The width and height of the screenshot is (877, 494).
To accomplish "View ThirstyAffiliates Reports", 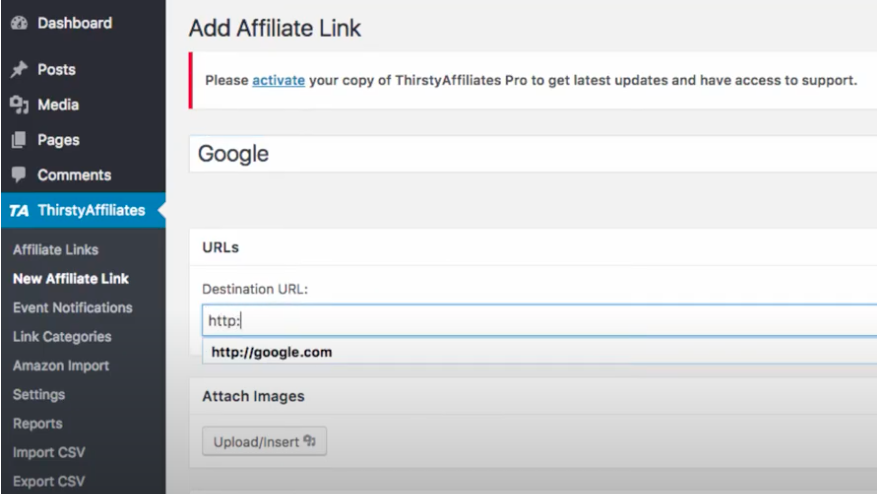I will (x=38, y=424).
